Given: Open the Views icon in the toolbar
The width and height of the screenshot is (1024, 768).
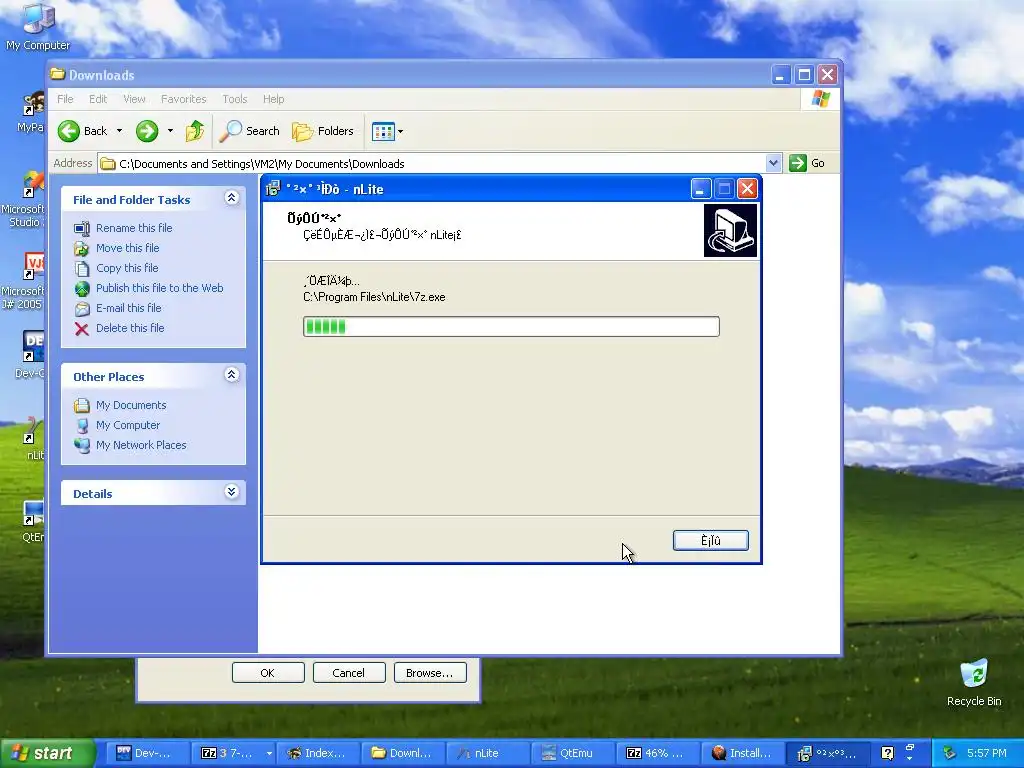Looking at the screenshot, I should pos(383,131).
